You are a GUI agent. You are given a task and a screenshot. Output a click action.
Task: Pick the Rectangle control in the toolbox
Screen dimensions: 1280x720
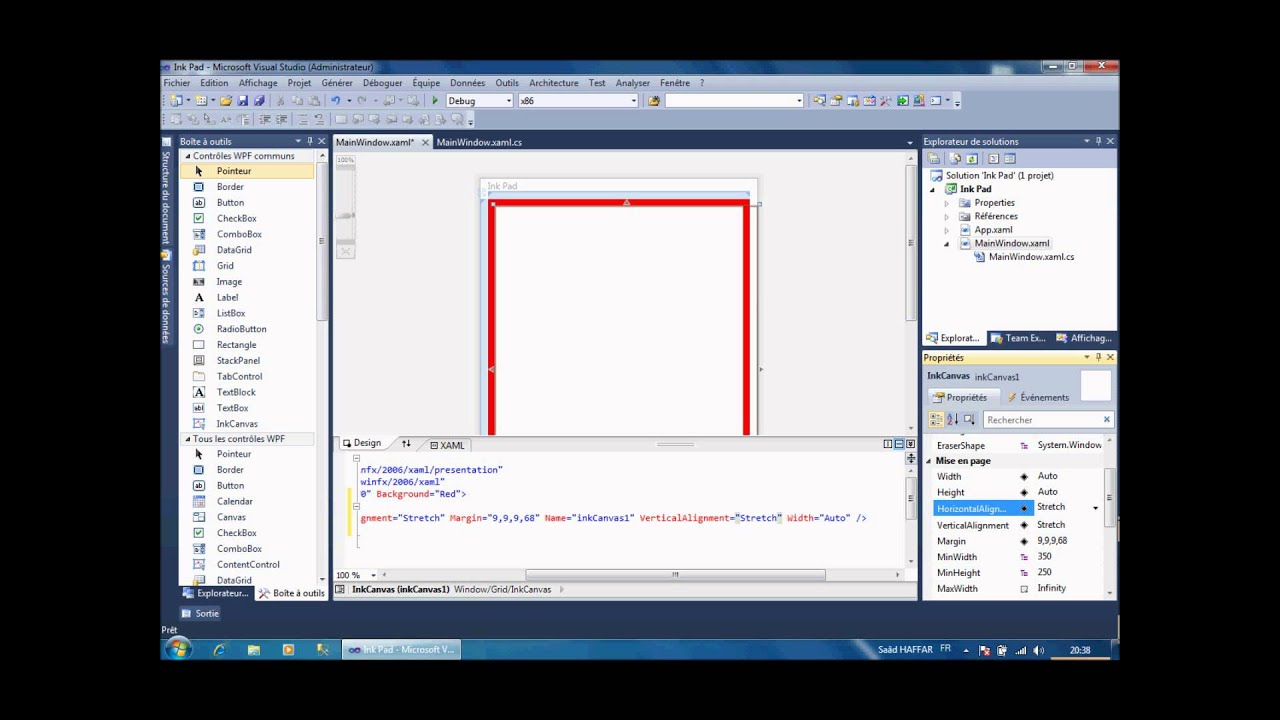pos(246,345)
